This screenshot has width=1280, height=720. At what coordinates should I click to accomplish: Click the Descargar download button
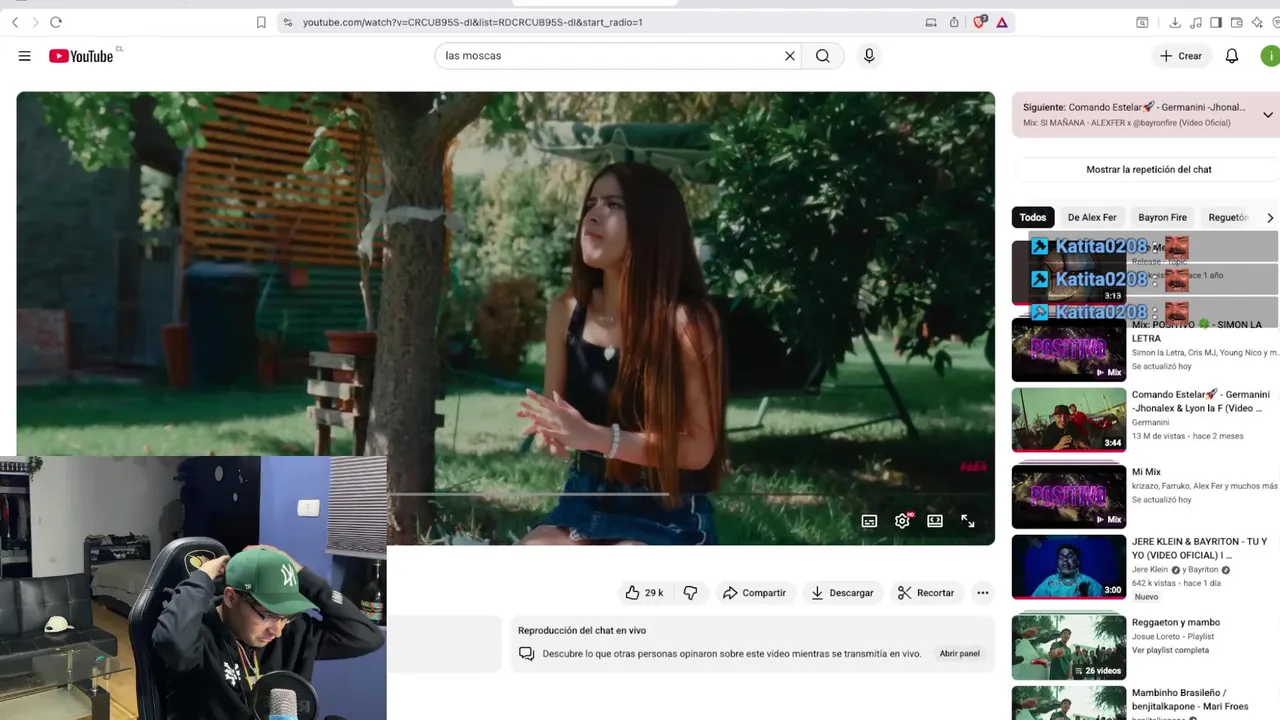[x=842, y=593]
